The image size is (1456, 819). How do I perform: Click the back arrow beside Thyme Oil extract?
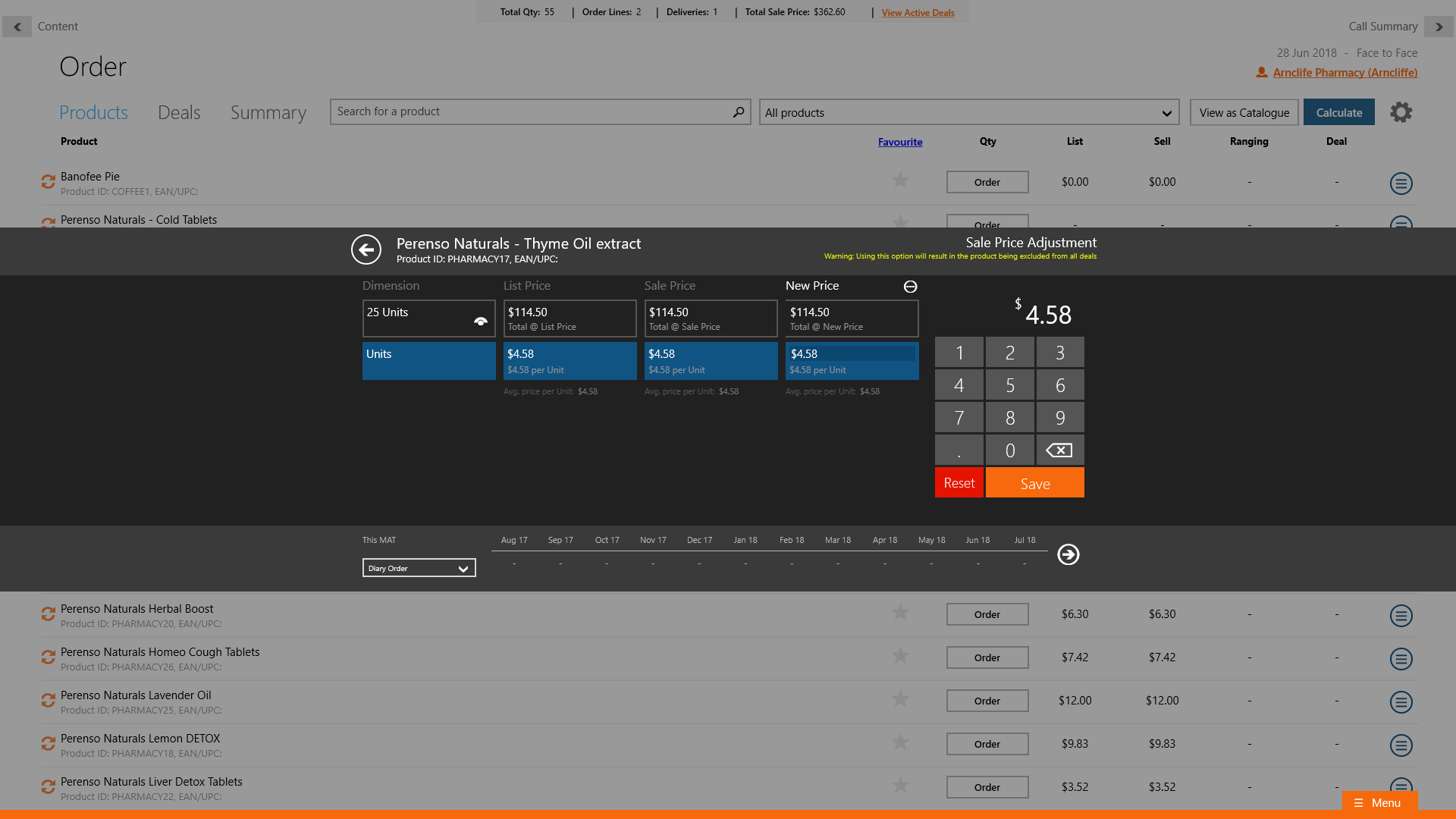[366, 249]
